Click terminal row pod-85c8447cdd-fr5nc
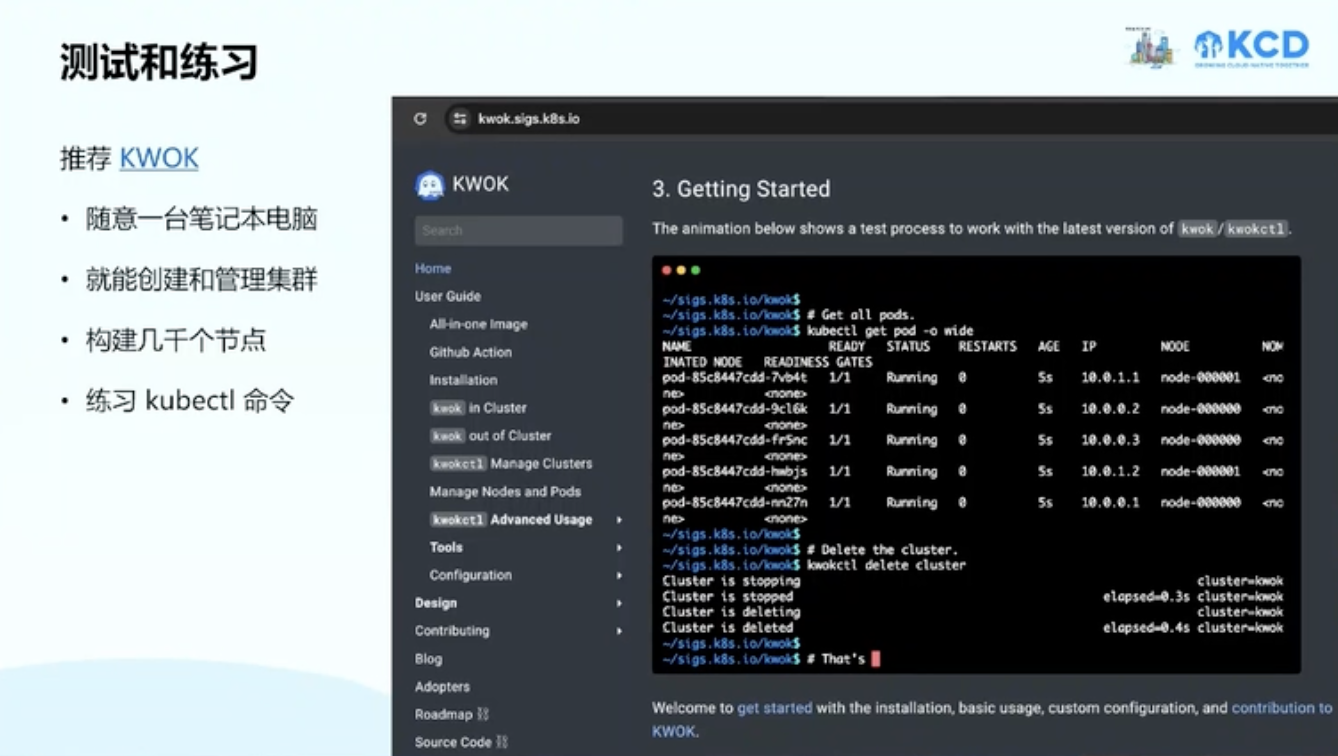Viewport: 1338px width, 756px height. click(972, 440)
